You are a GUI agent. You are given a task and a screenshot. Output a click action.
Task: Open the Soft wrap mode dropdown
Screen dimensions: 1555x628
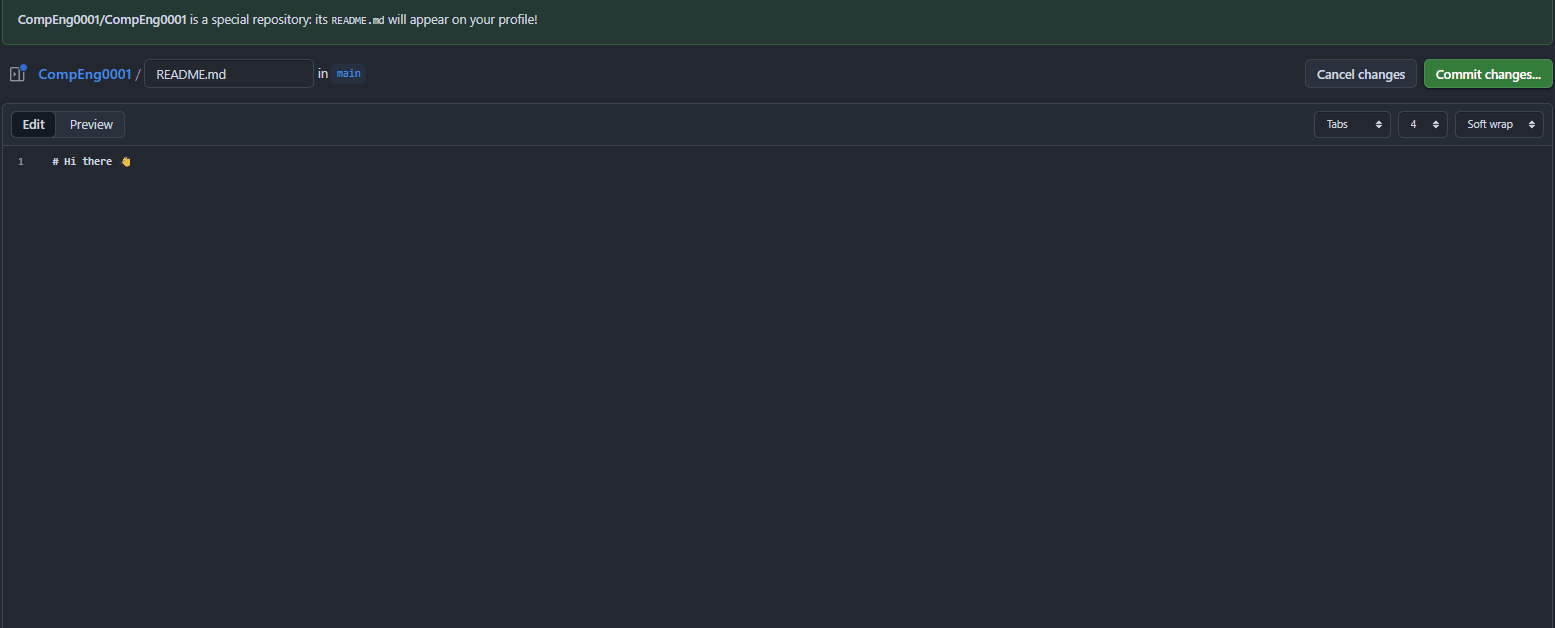point(1498,125)
